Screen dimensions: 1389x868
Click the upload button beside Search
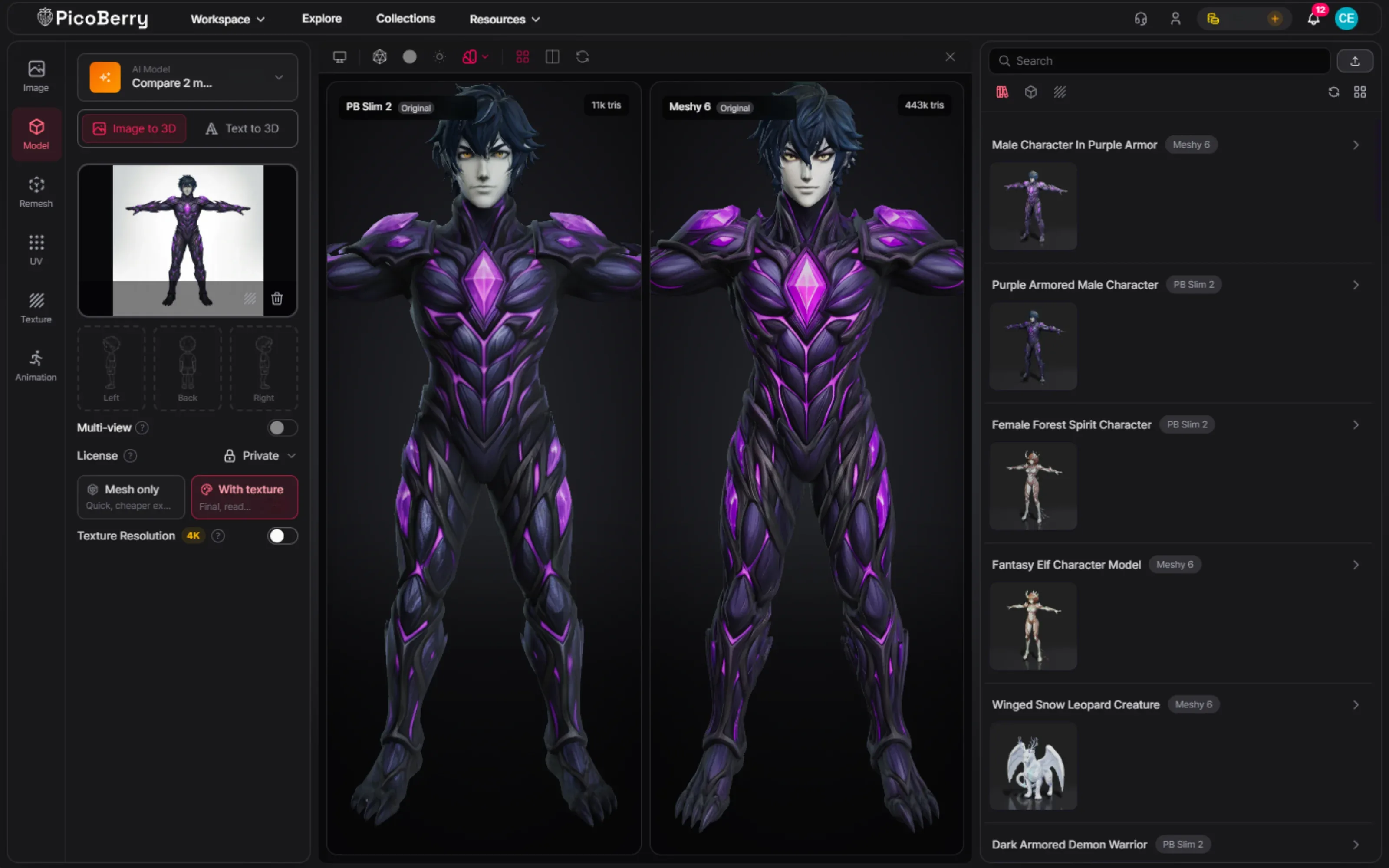click(1355, 61)
